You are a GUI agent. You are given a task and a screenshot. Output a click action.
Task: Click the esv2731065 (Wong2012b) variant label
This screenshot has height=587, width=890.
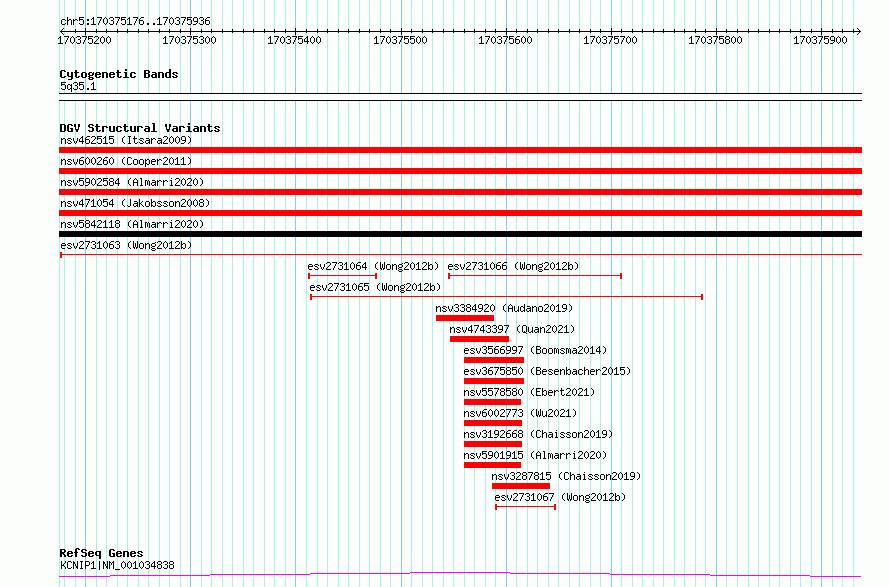click(x=374, y=287)
